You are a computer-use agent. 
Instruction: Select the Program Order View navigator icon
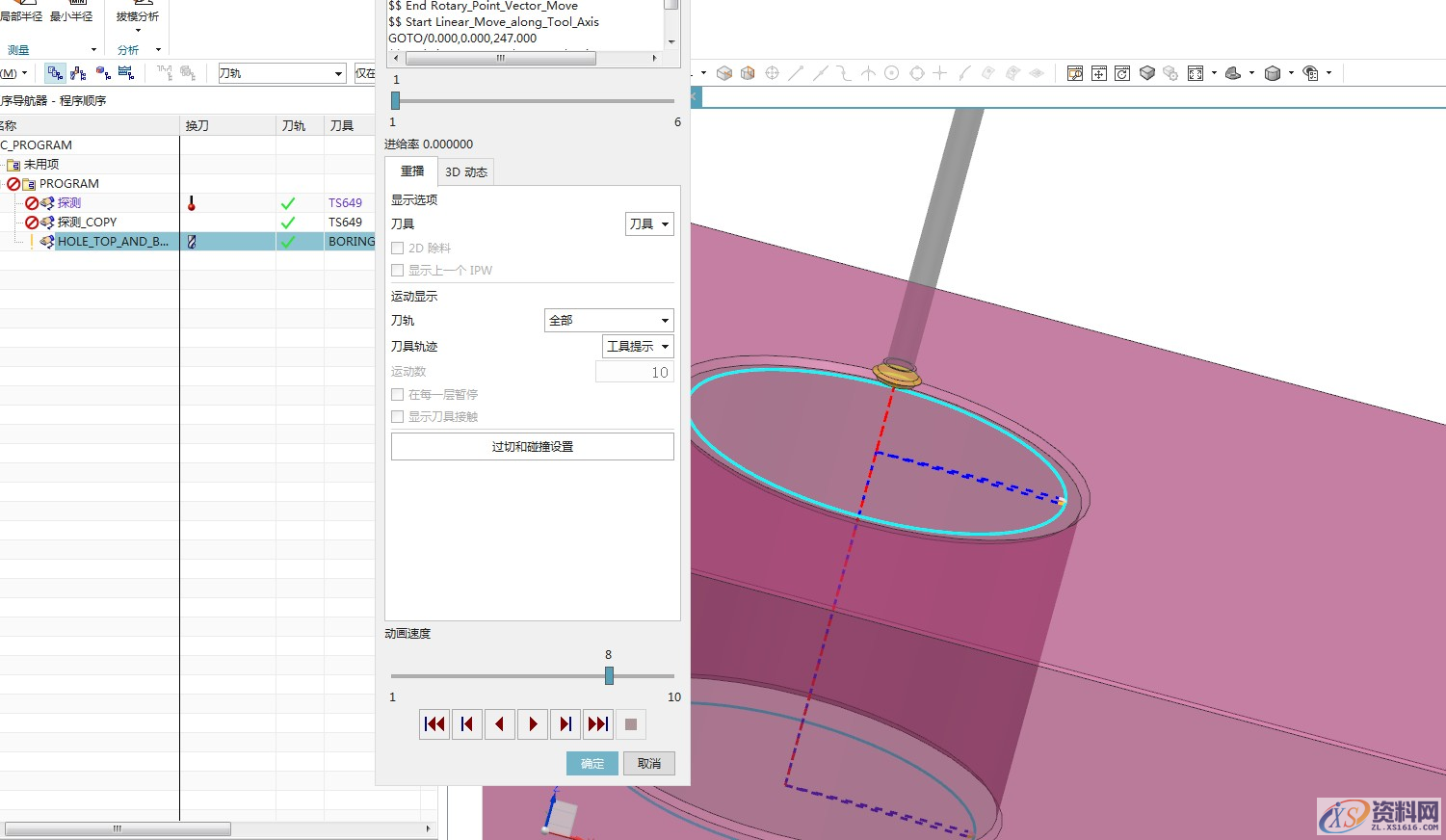tap(55, 73)
